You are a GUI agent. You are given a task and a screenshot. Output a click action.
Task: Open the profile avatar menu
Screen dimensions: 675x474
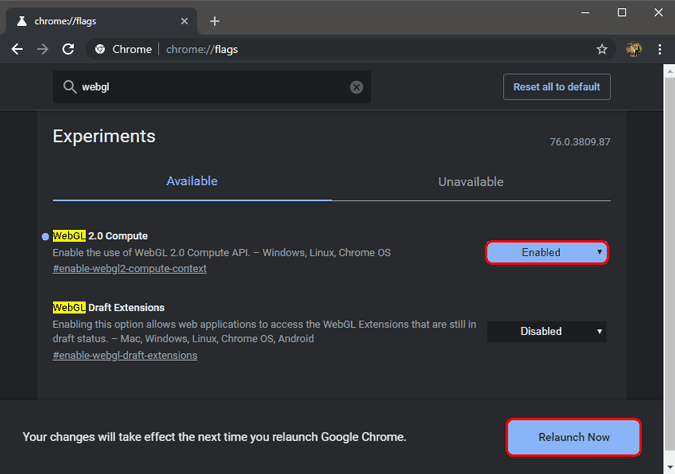coord(633,49)
